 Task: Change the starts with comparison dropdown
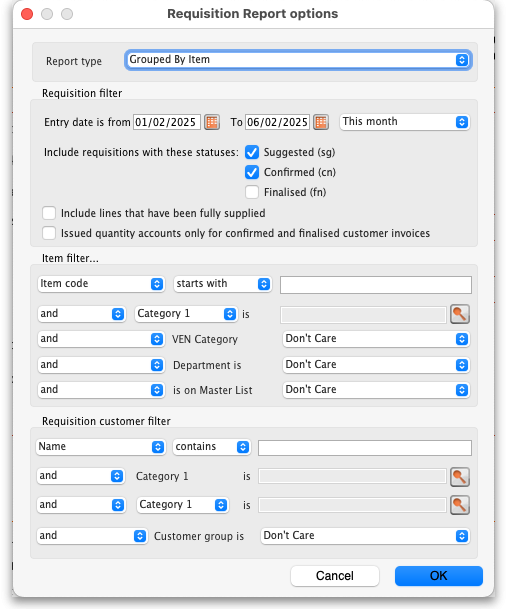coord(222,284)
